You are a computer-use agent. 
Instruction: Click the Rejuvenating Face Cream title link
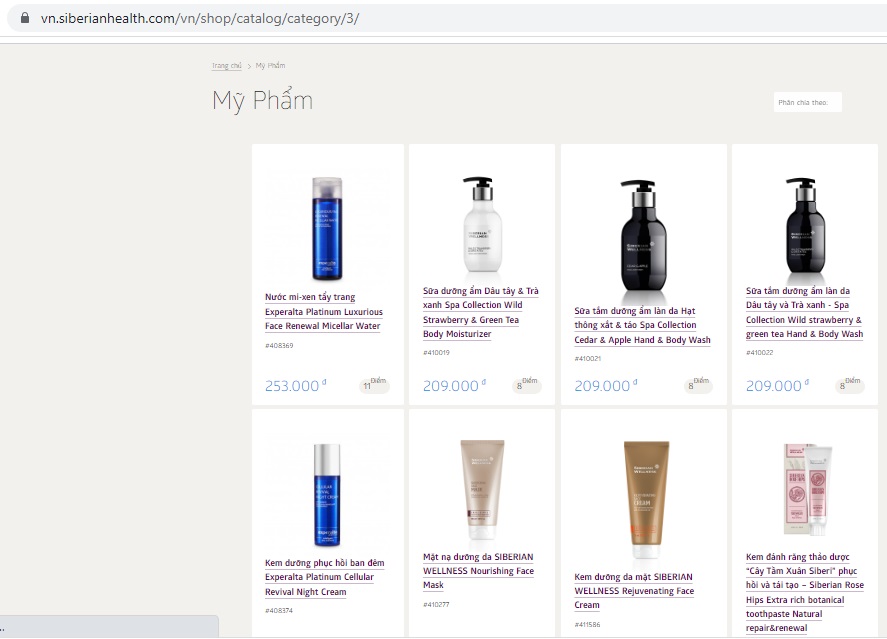(x=634, y=590)
